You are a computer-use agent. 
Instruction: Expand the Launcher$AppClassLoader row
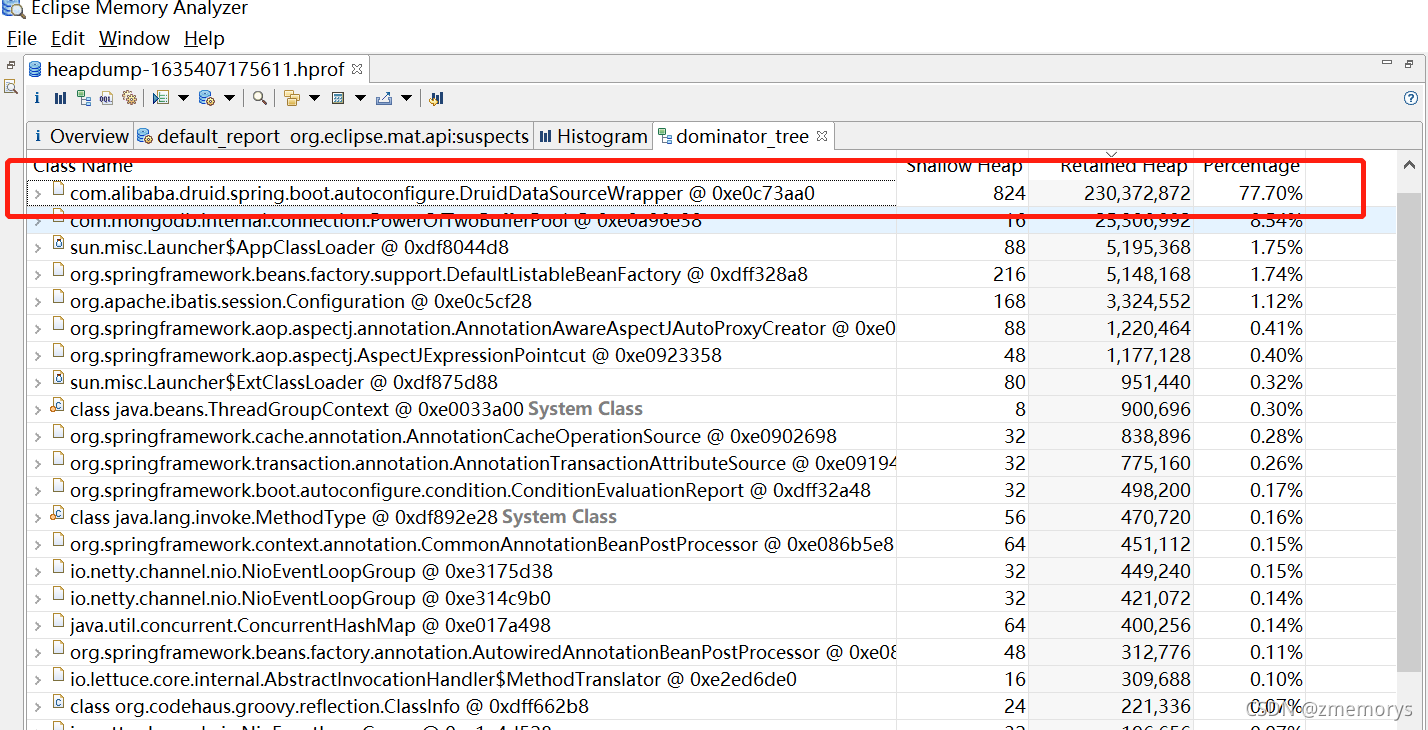coord(38,247)
